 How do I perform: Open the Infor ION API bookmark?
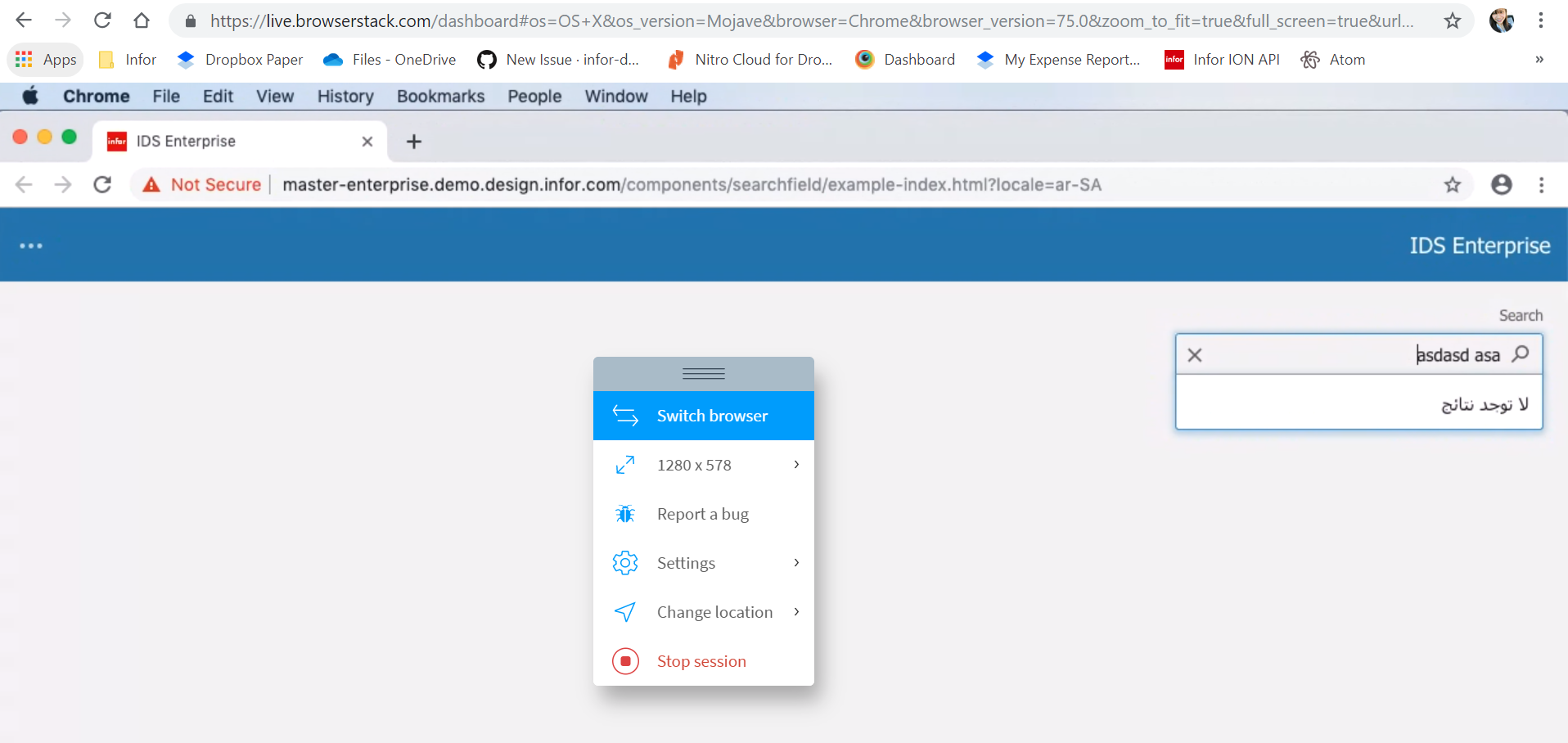coord(1222,60)
